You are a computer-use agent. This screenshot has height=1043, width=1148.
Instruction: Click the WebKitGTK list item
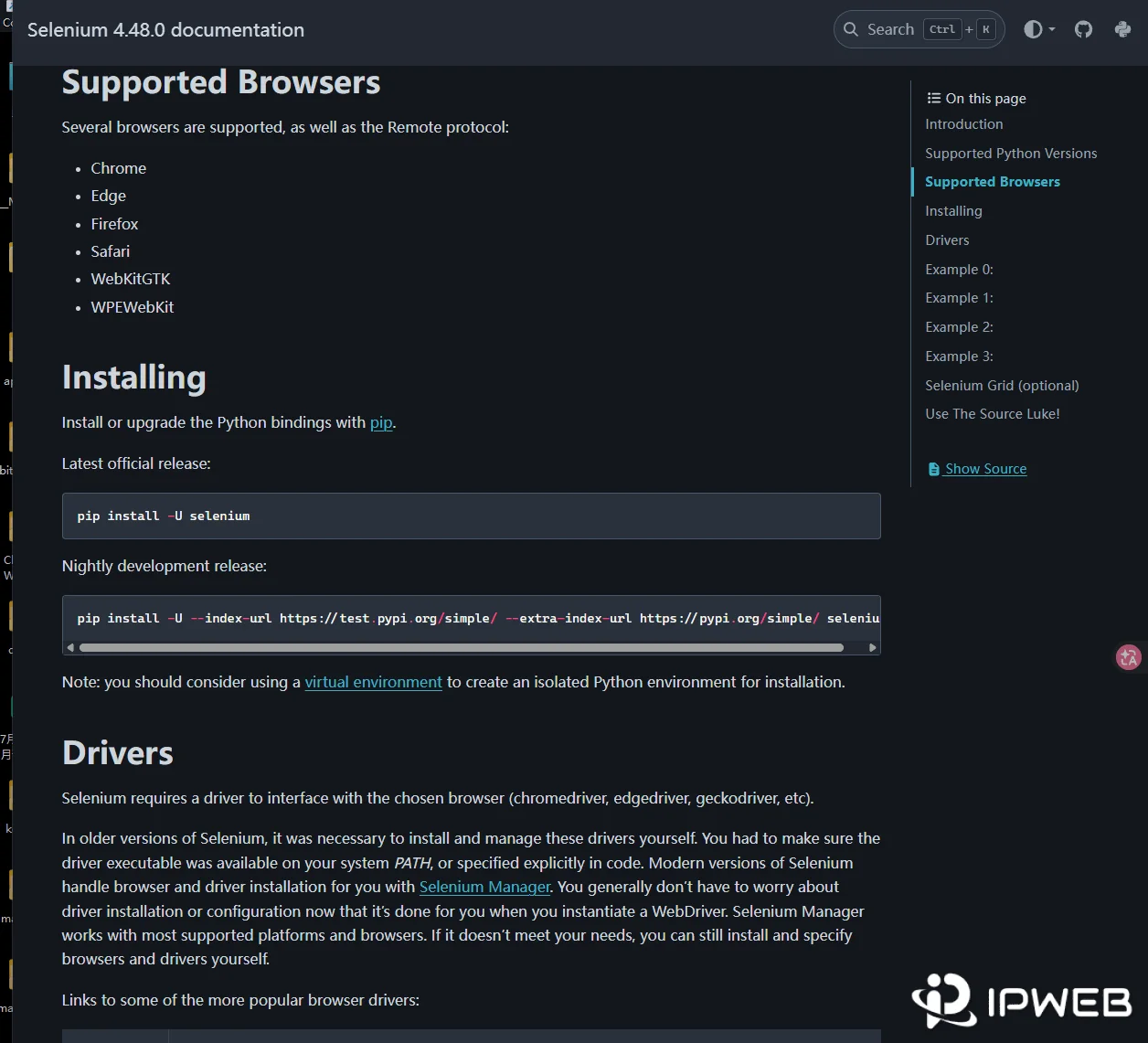pyautogui.click(x=131, y=279)
